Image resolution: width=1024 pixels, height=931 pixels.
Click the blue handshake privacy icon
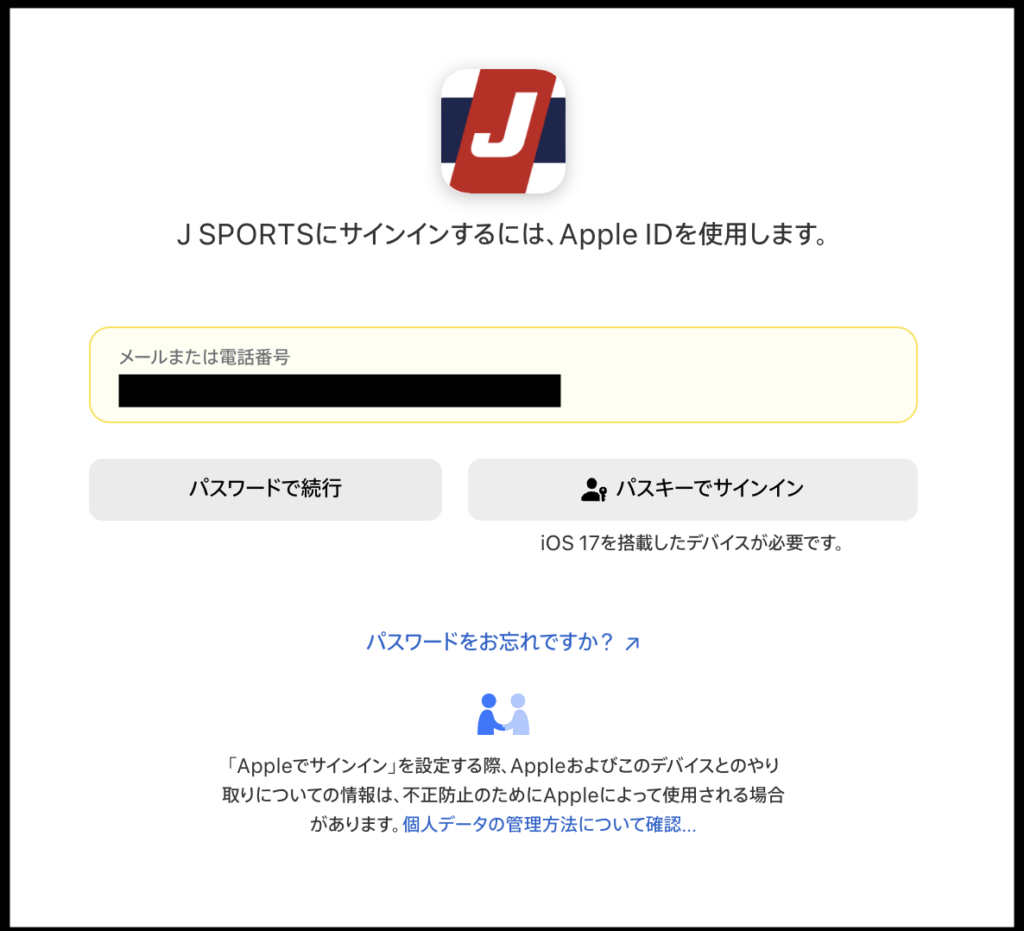click(x=503, y=714)
